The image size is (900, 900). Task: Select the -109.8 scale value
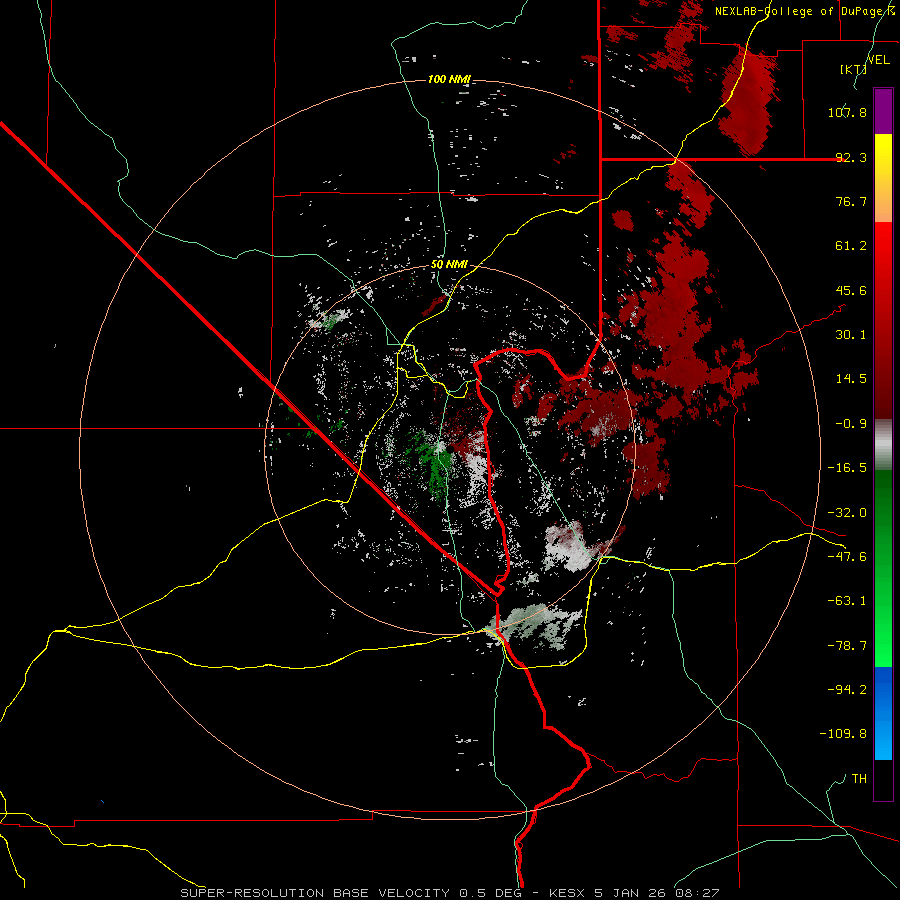click(843, 734)
